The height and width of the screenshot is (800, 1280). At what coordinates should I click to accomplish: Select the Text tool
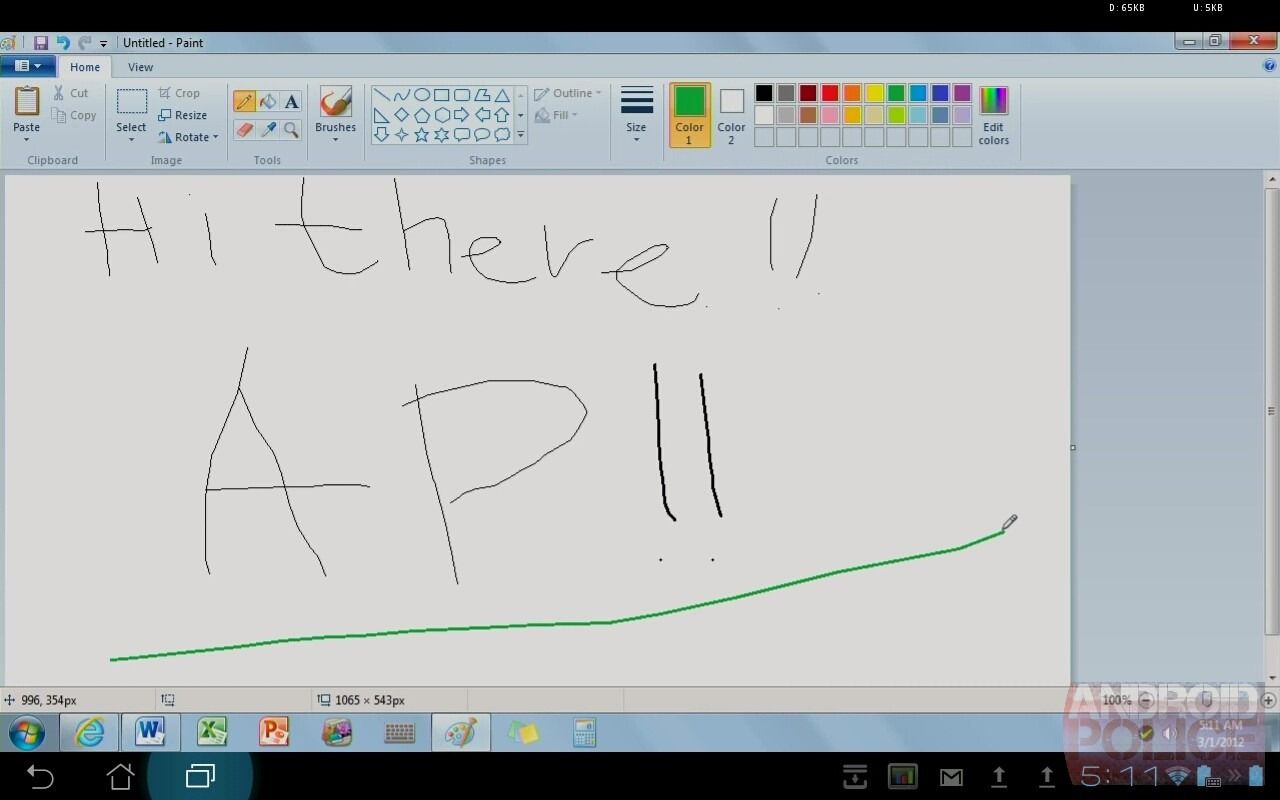[291, 101]
